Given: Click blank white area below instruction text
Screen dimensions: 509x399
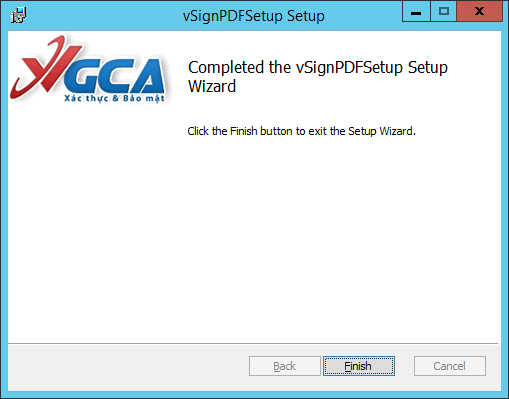Looking at the screenshot, I should pyautogui.click(x=333, y=233).
